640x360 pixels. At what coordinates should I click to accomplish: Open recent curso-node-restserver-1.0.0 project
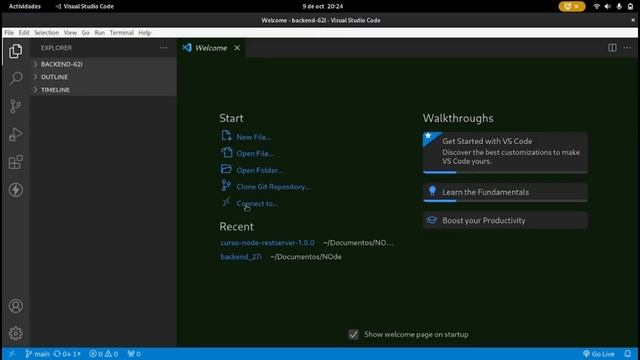point(267,242)
